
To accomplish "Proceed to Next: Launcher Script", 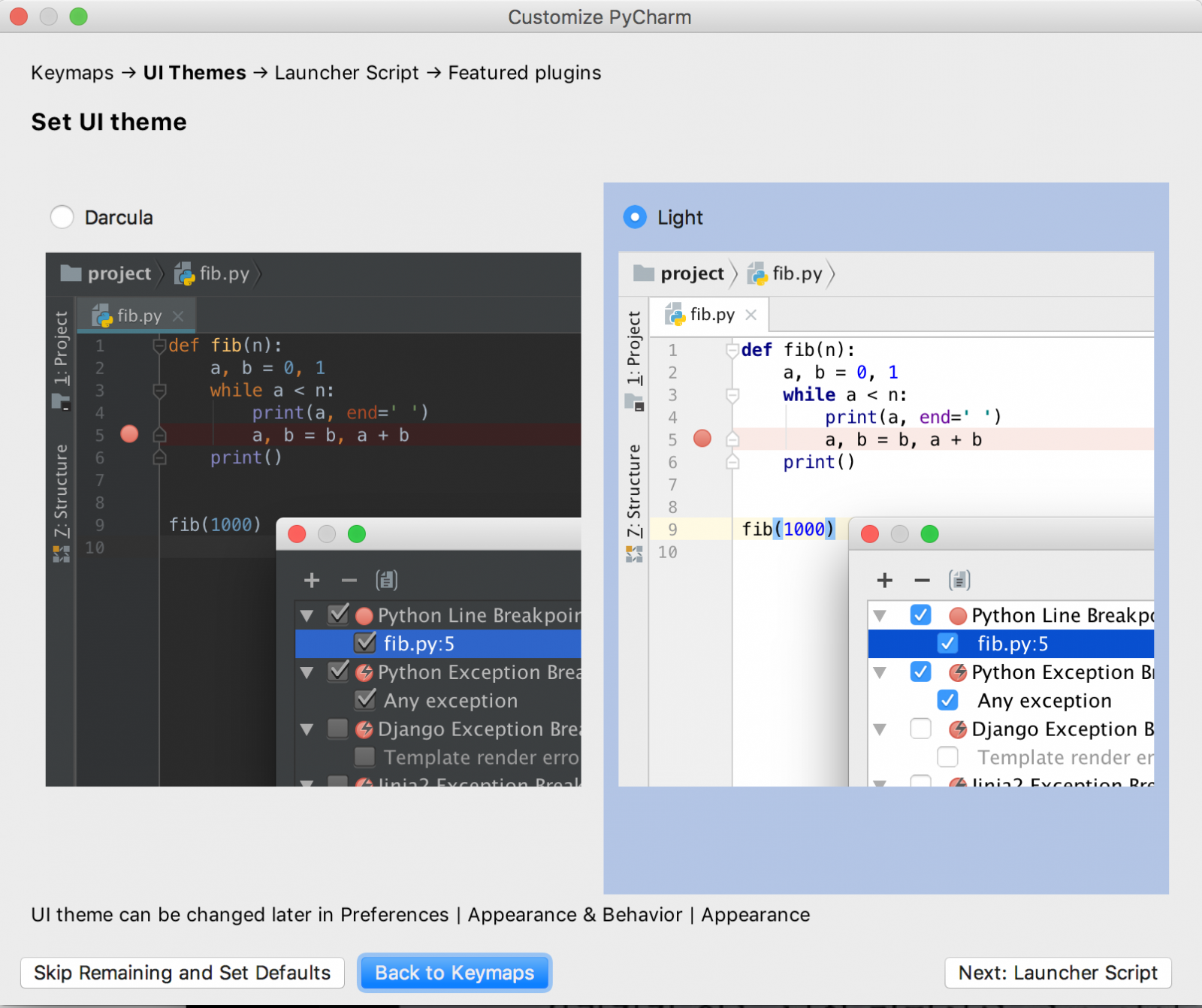I will point(1058,973).
